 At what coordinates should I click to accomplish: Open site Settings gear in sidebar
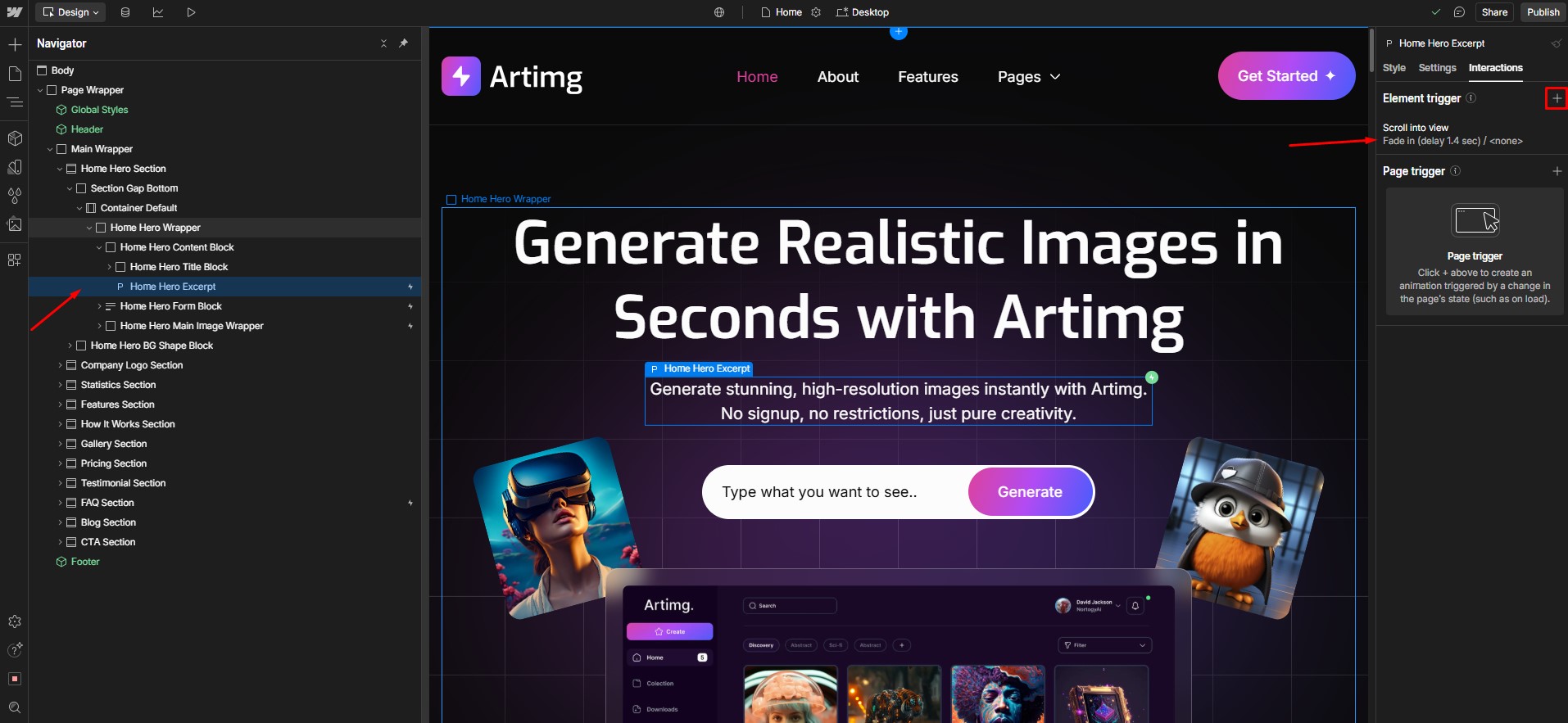tap(15, 622)
